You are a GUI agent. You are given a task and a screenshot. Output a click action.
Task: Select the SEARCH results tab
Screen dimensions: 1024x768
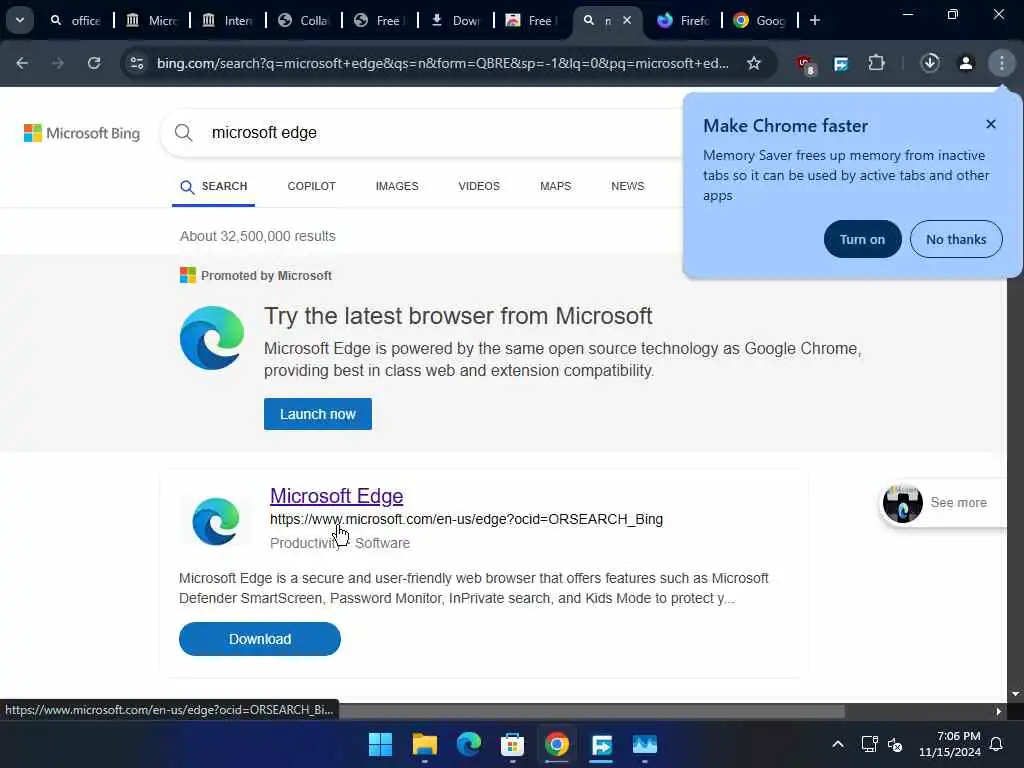pos(214,187)
